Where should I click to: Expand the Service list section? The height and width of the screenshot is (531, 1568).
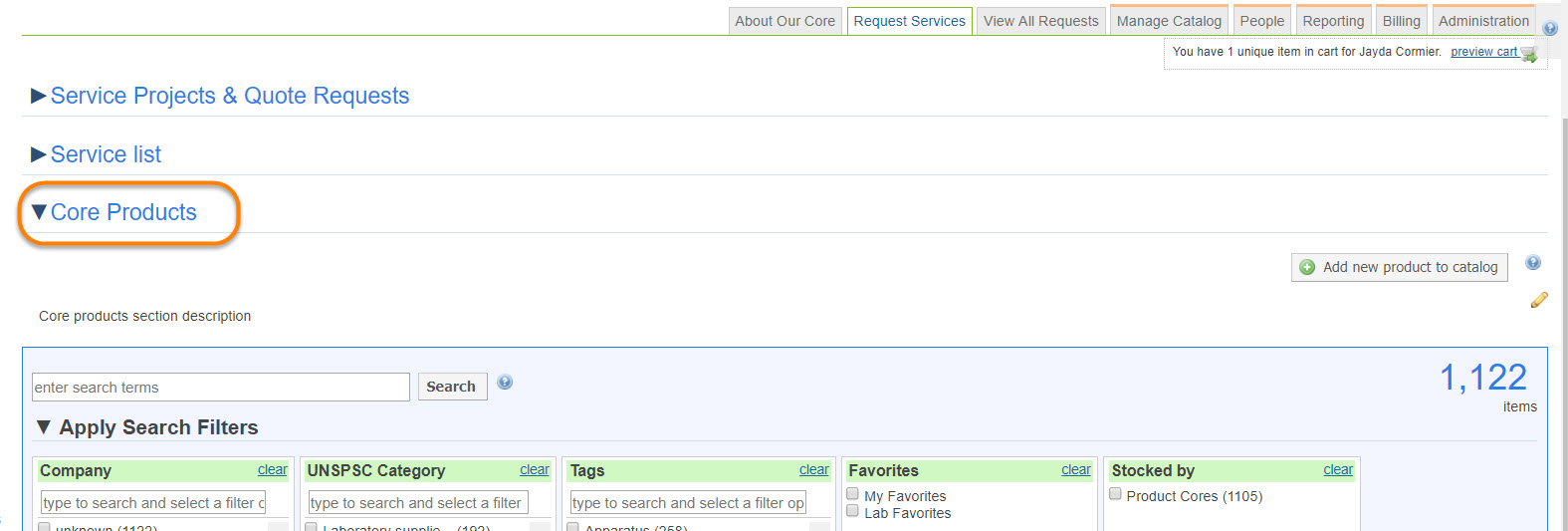[106, 154]
